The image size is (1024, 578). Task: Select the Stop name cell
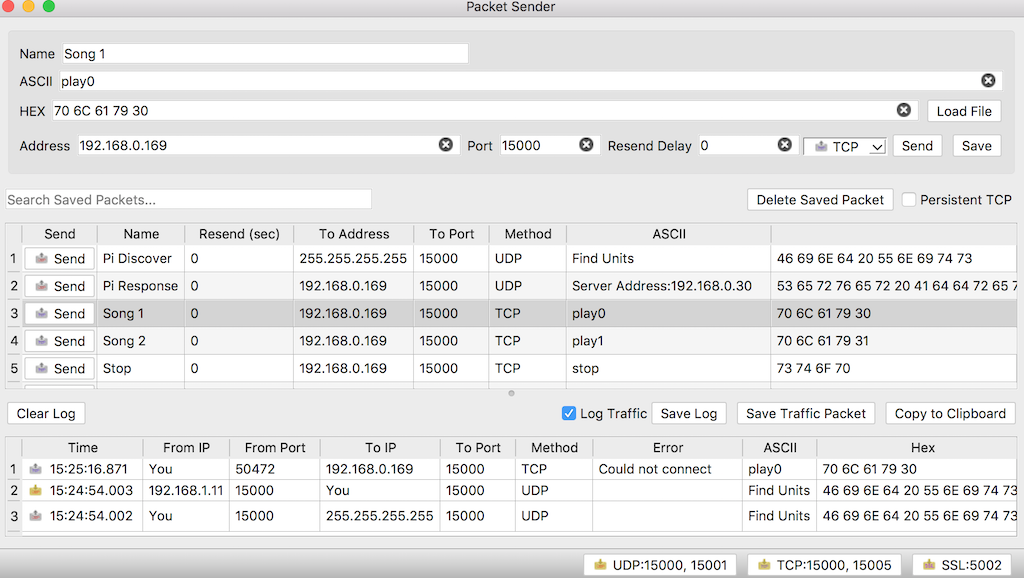141,368
